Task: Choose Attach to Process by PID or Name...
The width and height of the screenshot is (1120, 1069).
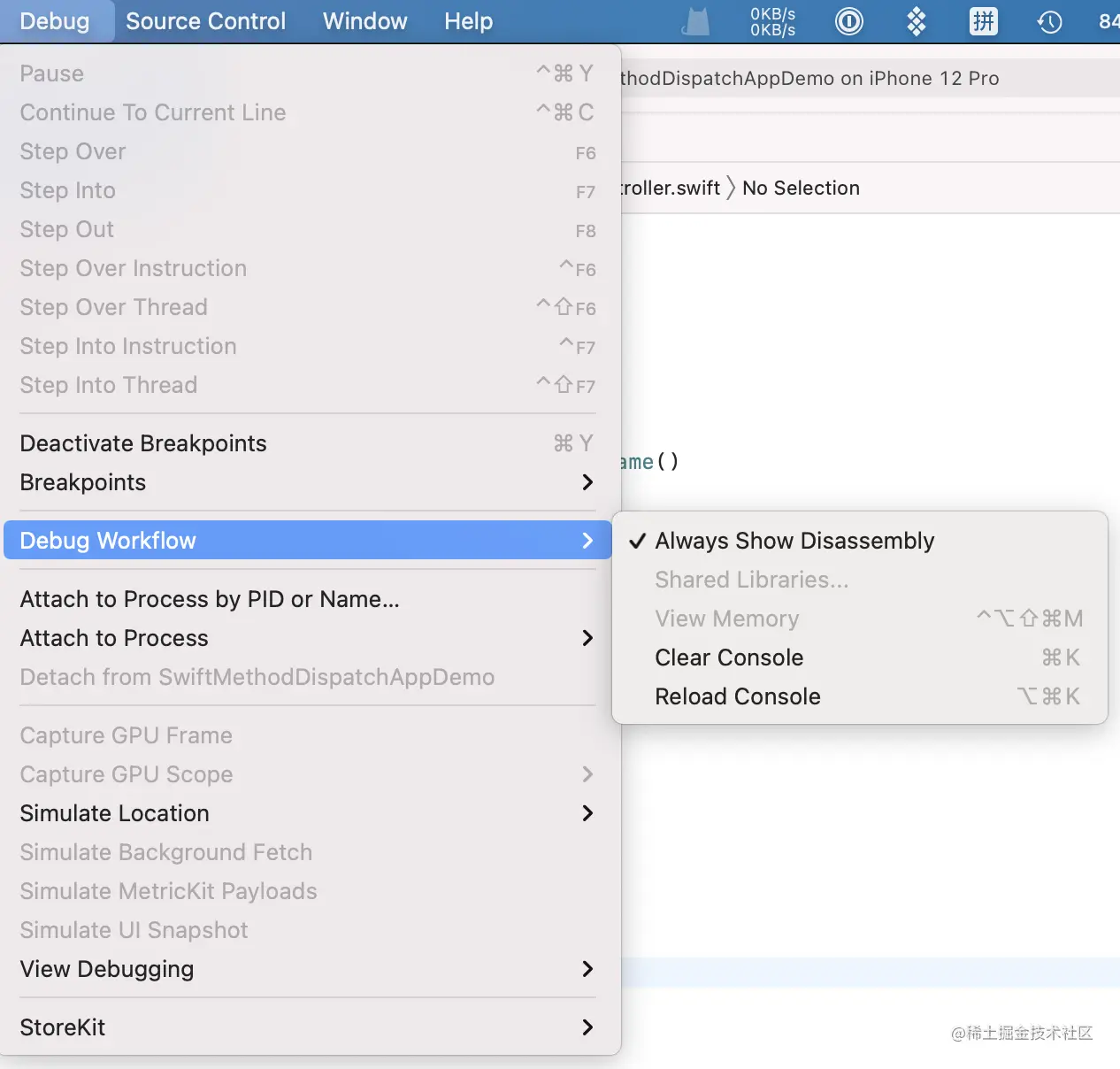Action: 308,599
